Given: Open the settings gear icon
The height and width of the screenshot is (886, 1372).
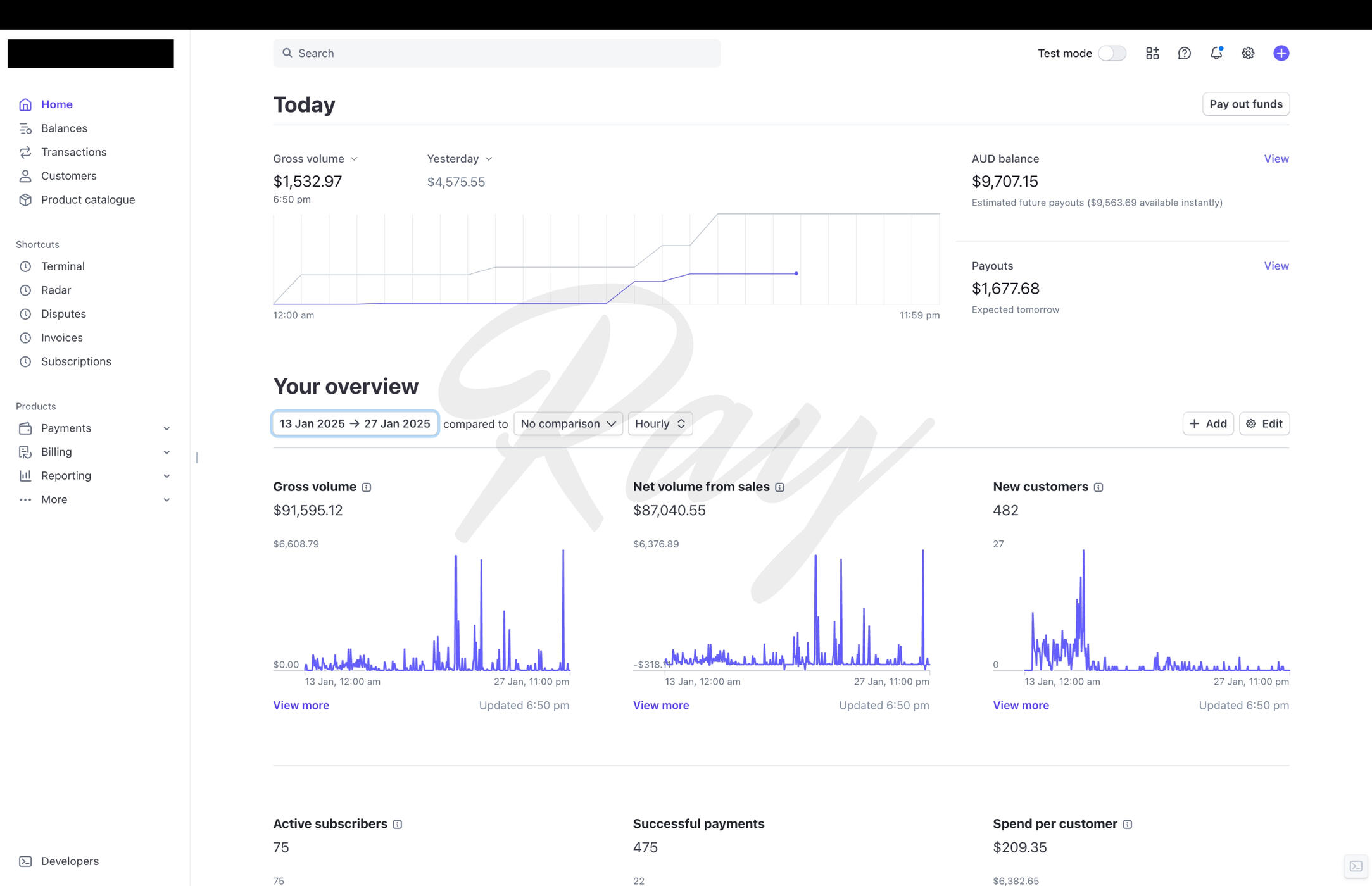Looking at the screenshot, I should click(x=1247, y=53).
